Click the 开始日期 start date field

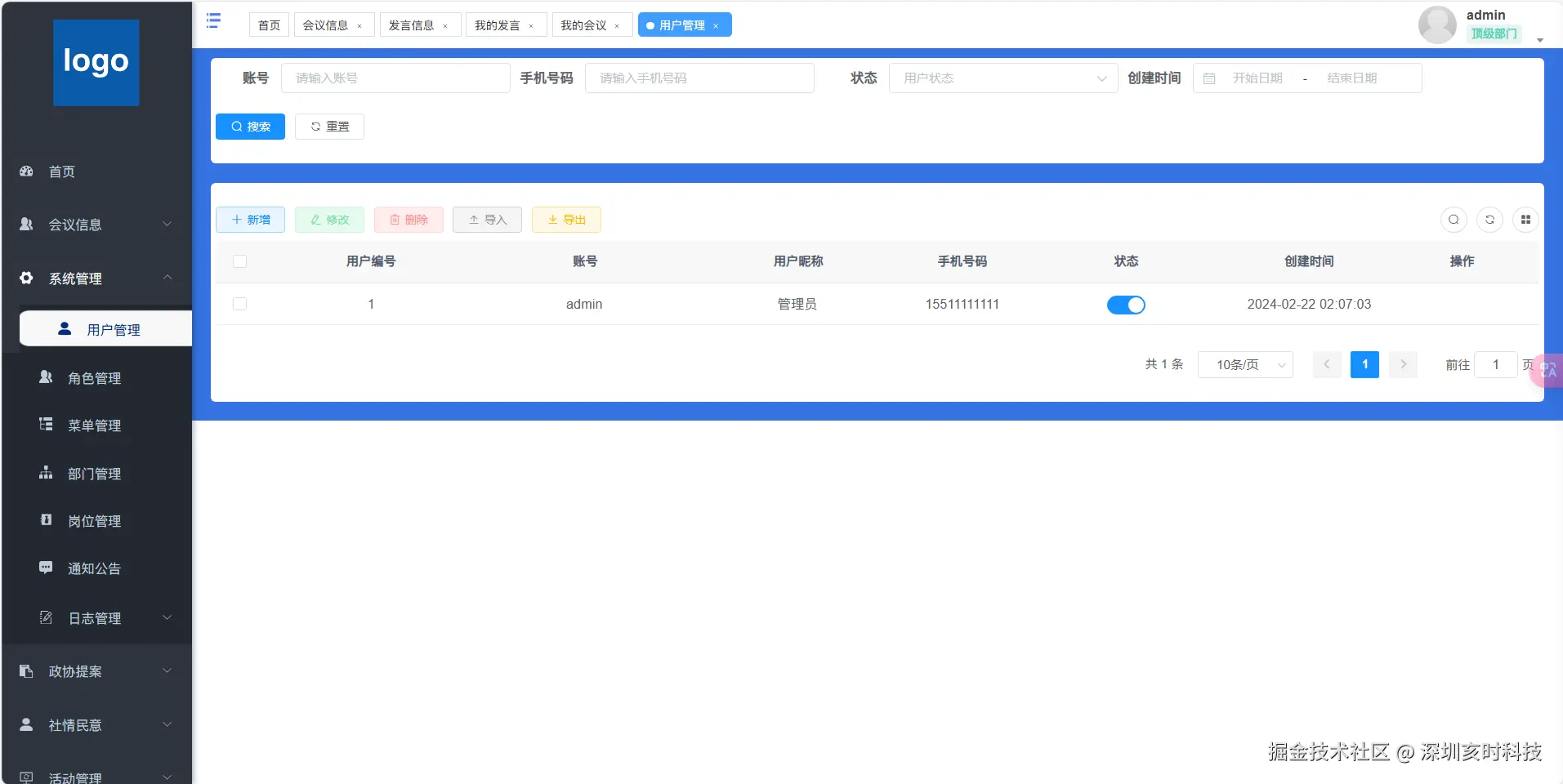[x=1257, y=78]
